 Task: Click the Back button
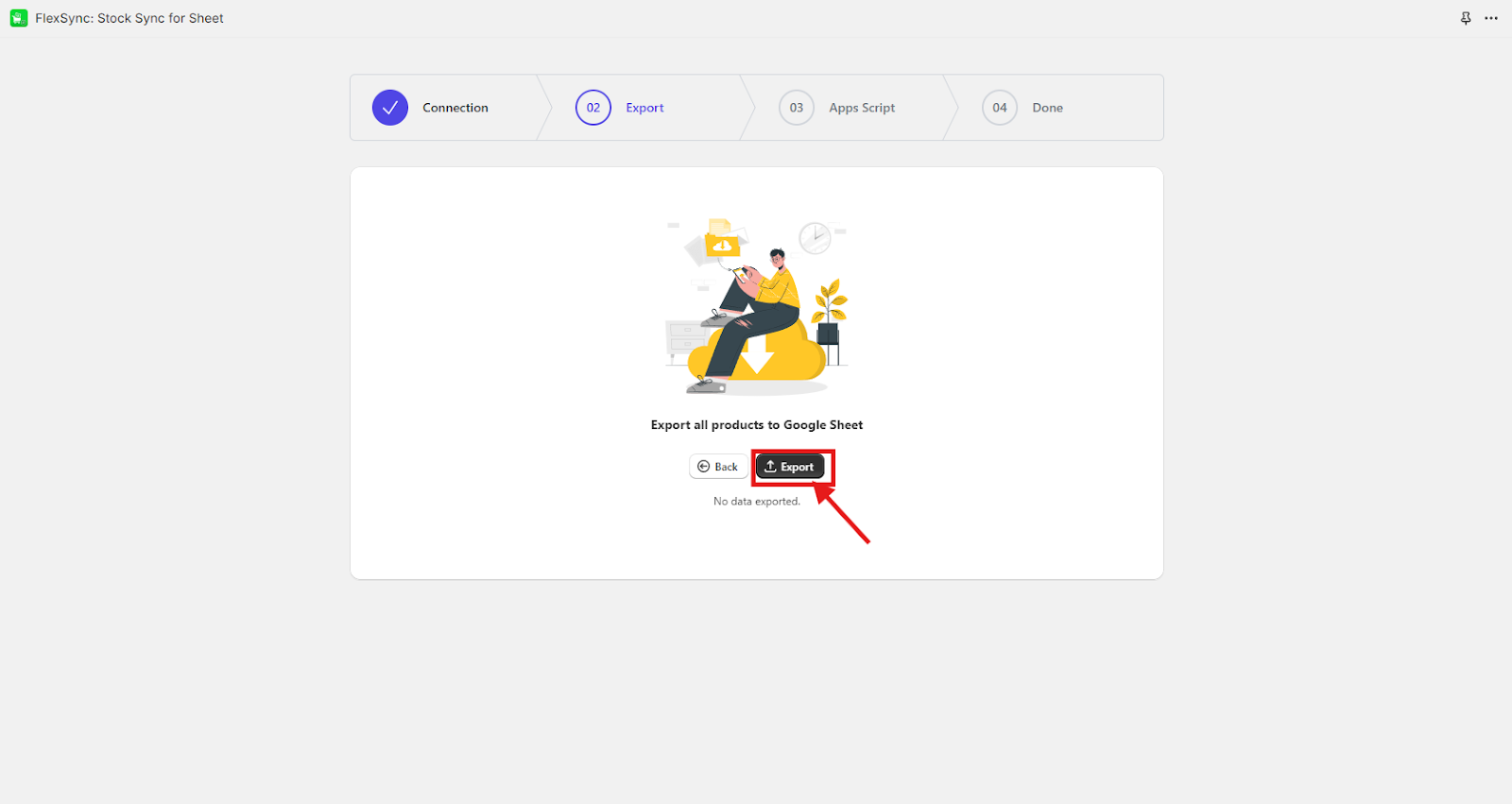tap(718, 467)
